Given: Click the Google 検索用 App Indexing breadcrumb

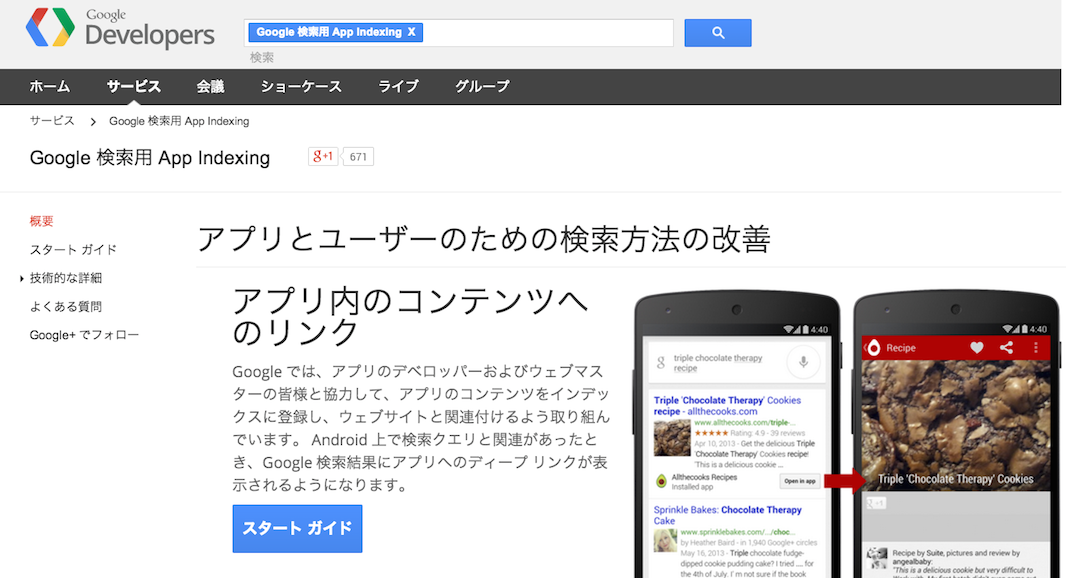Looking at the screenshot, I should pos(179,121).
